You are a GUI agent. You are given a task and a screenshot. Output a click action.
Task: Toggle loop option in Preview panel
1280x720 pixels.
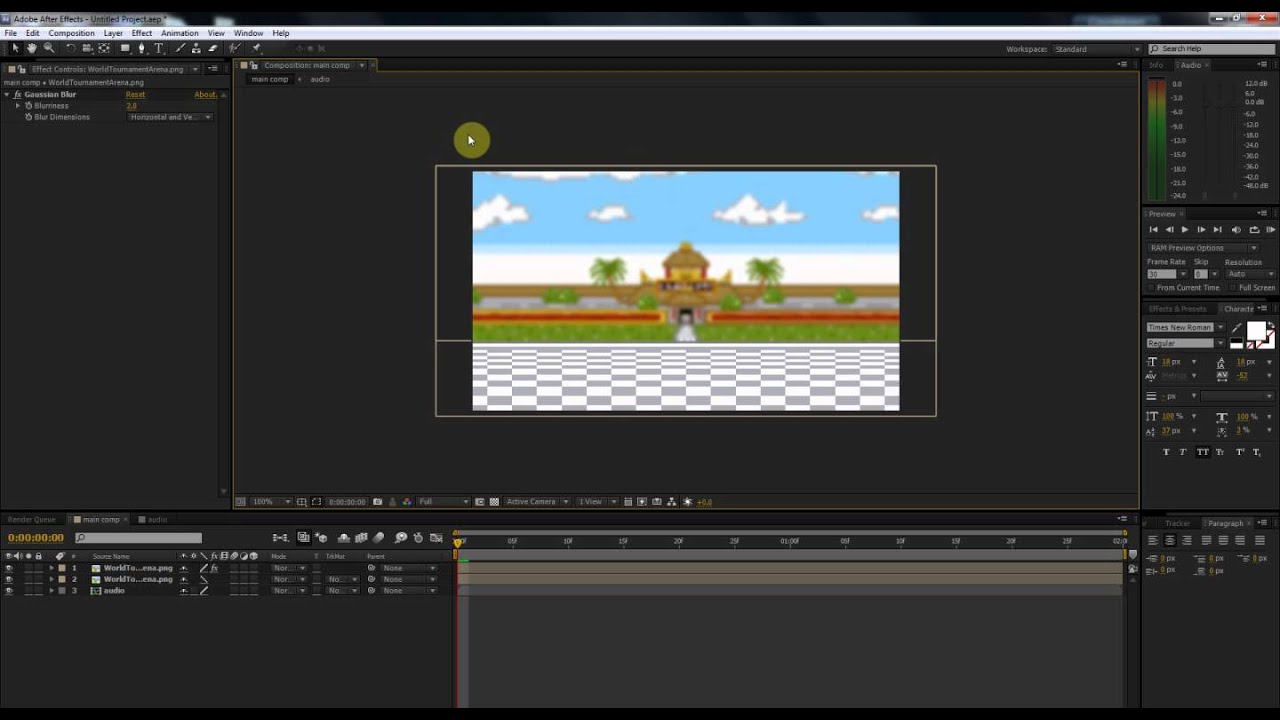tap(1254, 230)
